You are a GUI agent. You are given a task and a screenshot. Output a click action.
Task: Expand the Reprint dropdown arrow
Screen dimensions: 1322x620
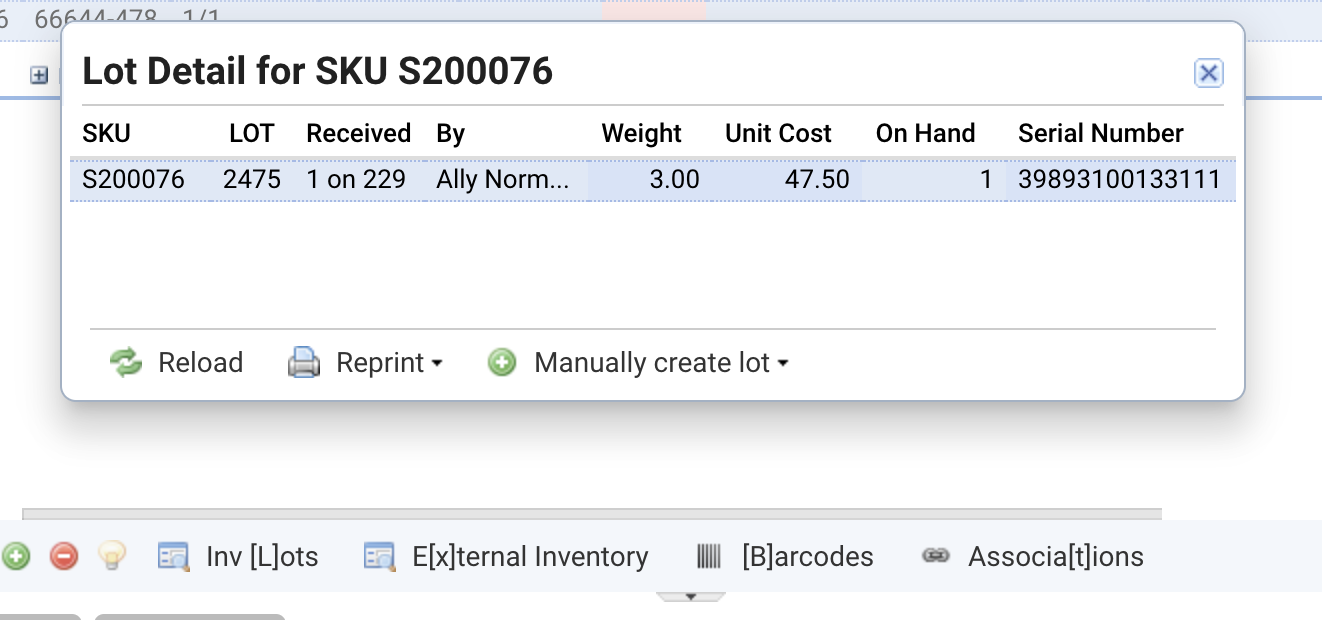click(437, 364)
